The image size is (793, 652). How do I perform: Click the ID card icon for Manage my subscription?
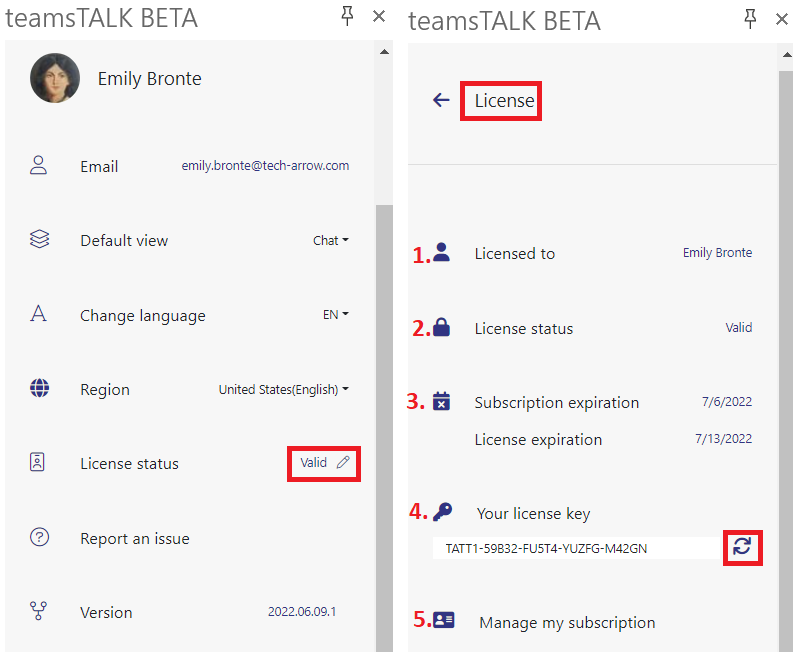[443, 620]
